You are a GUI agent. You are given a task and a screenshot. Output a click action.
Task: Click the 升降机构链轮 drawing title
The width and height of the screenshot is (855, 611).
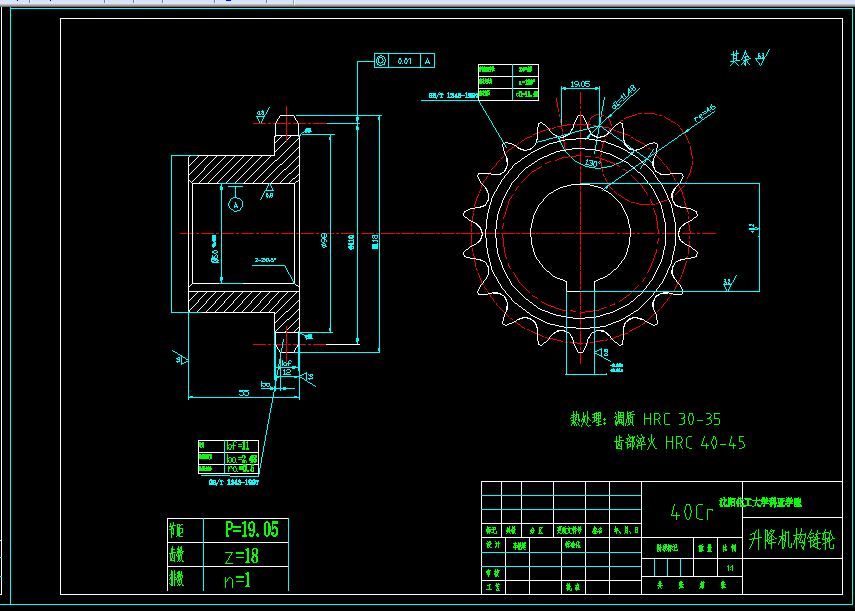pos(792,540)
